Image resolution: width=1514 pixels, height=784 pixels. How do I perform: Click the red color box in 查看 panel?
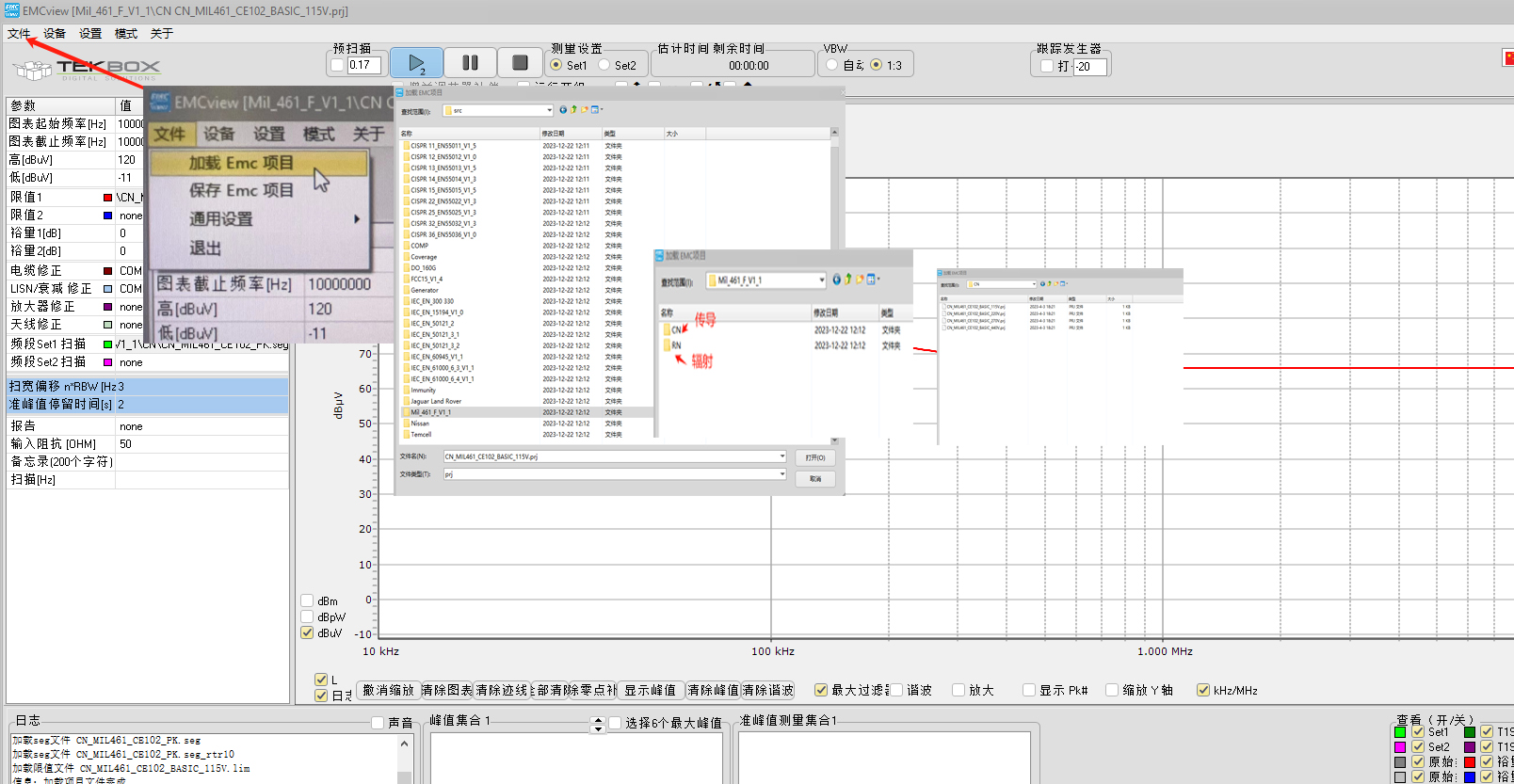pyautogui.click(x=1470, y=762)
